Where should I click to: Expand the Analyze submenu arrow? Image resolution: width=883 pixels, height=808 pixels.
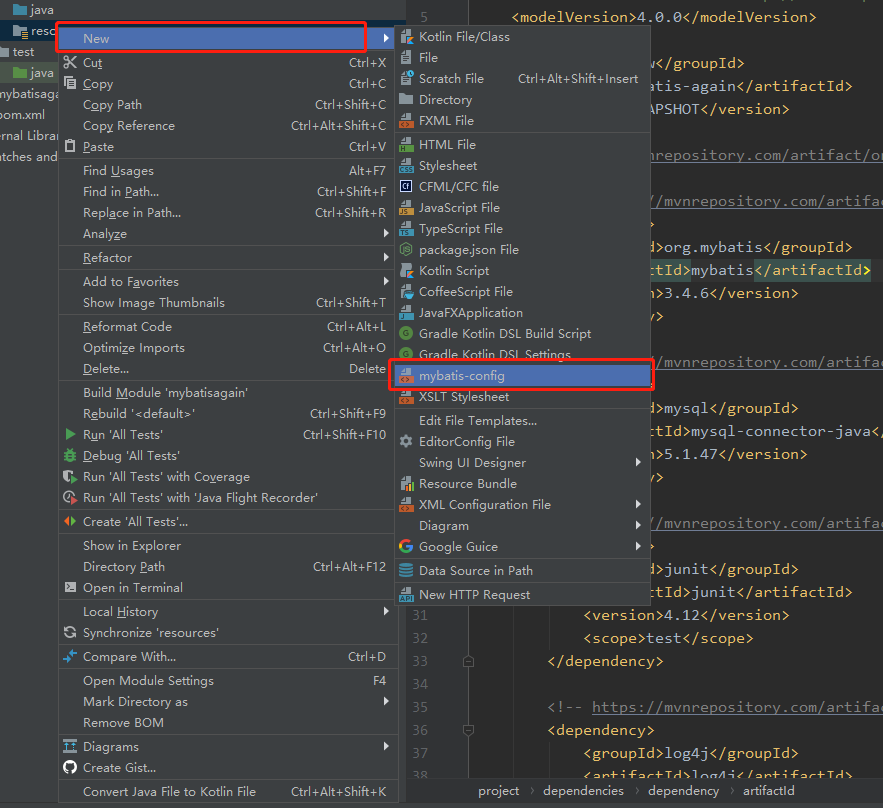tap(386, 233)
